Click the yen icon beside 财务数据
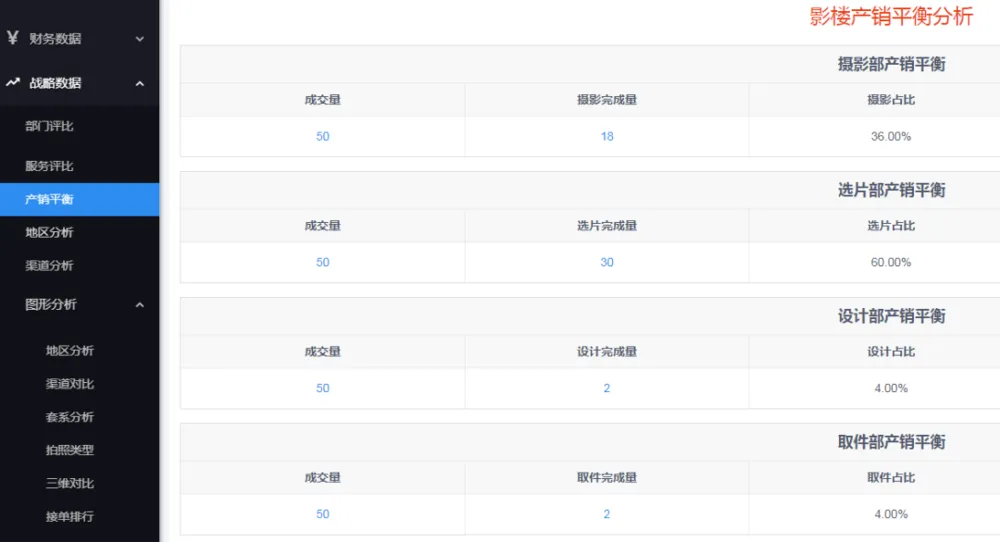The image size is (1000, 542). tap(13, 39)
